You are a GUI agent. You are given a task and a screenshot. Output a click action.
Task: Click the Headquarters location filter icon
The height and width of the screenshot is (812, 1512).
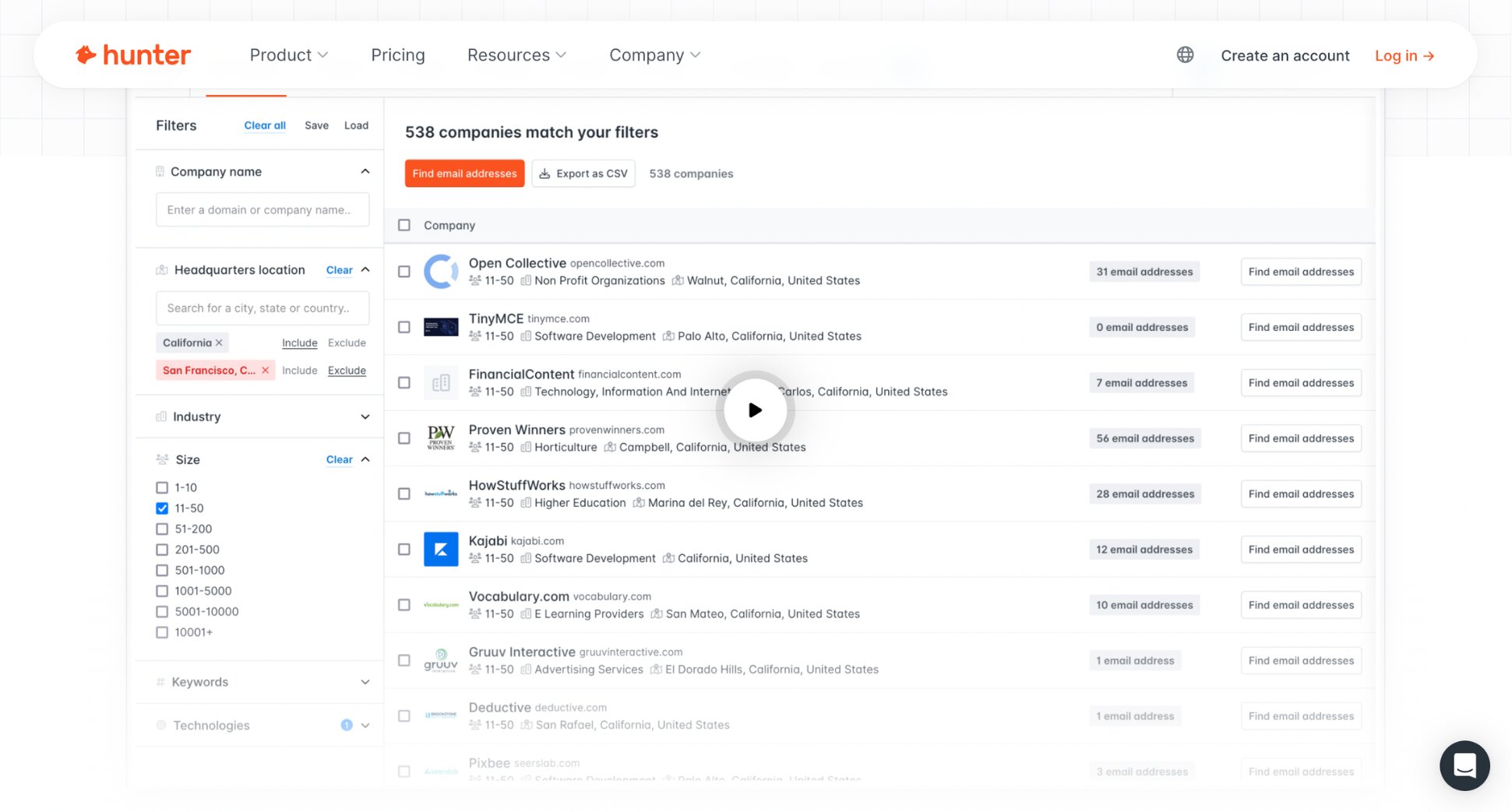[x=162, y=270]
